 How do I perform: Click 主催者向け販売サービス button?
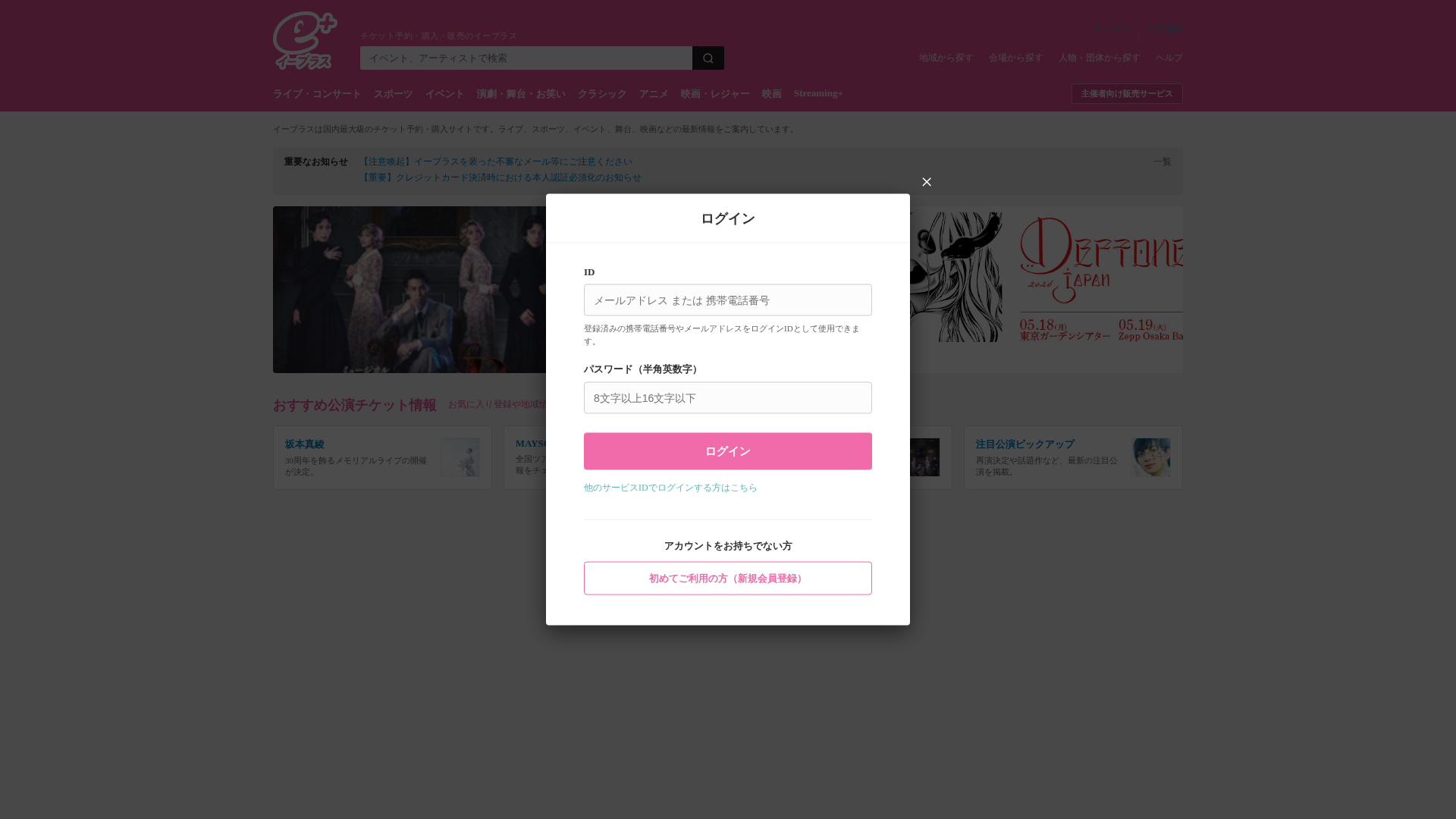click(x=1127, y=94)
